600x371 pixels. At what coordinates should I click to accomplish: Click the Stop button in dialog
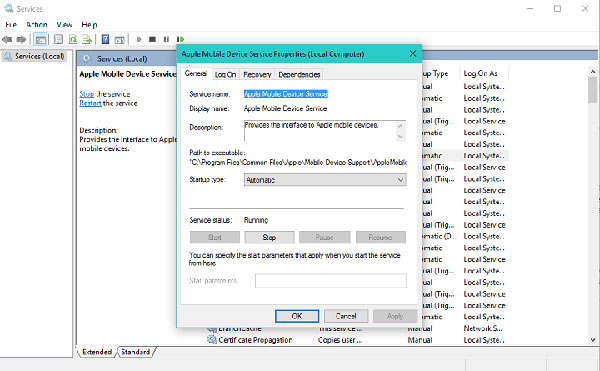[269, 237]
